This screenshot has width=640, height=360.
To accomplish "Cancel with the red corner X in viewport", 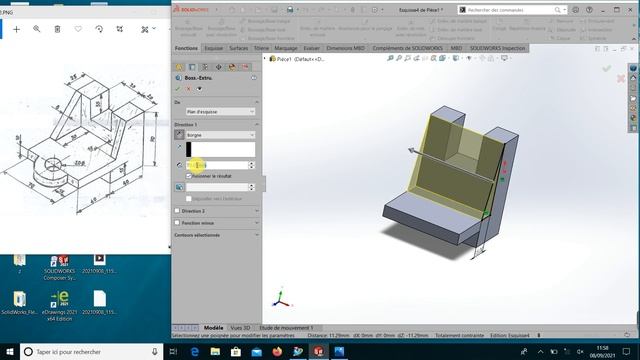I will click(x=621, y=78).
